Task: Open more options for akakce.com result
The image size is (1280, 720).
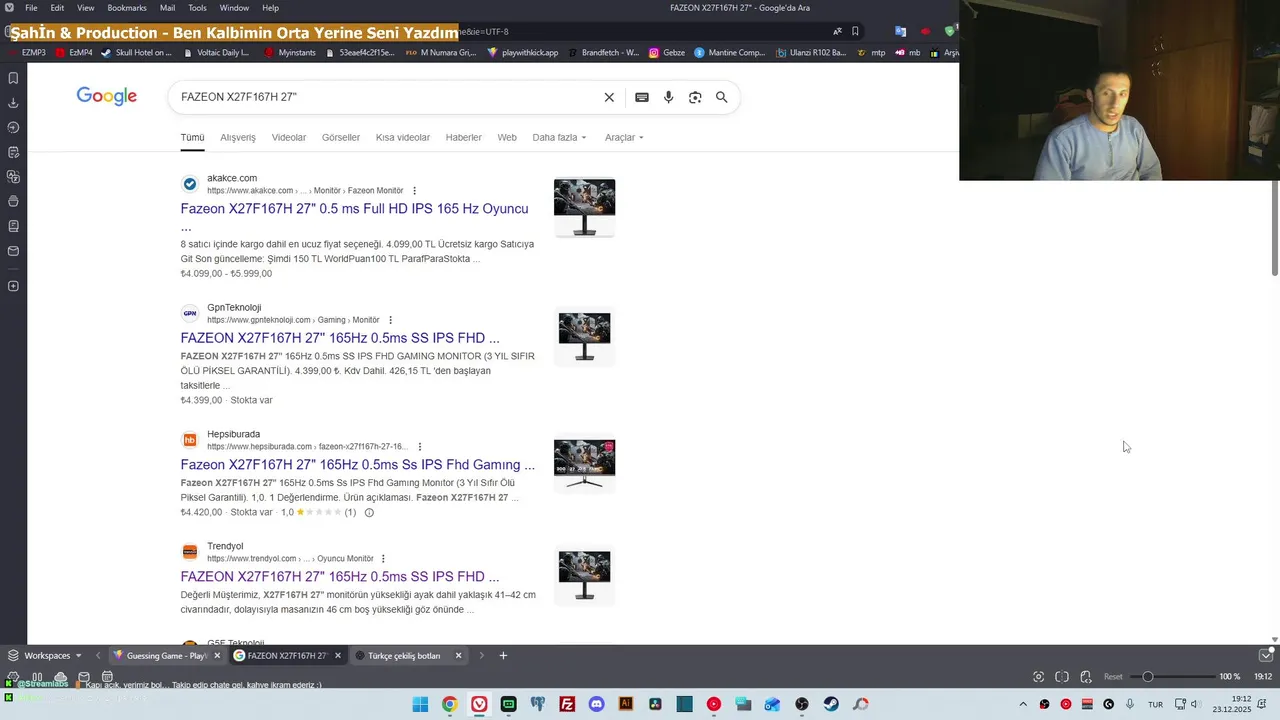Action: click(414, 191)
